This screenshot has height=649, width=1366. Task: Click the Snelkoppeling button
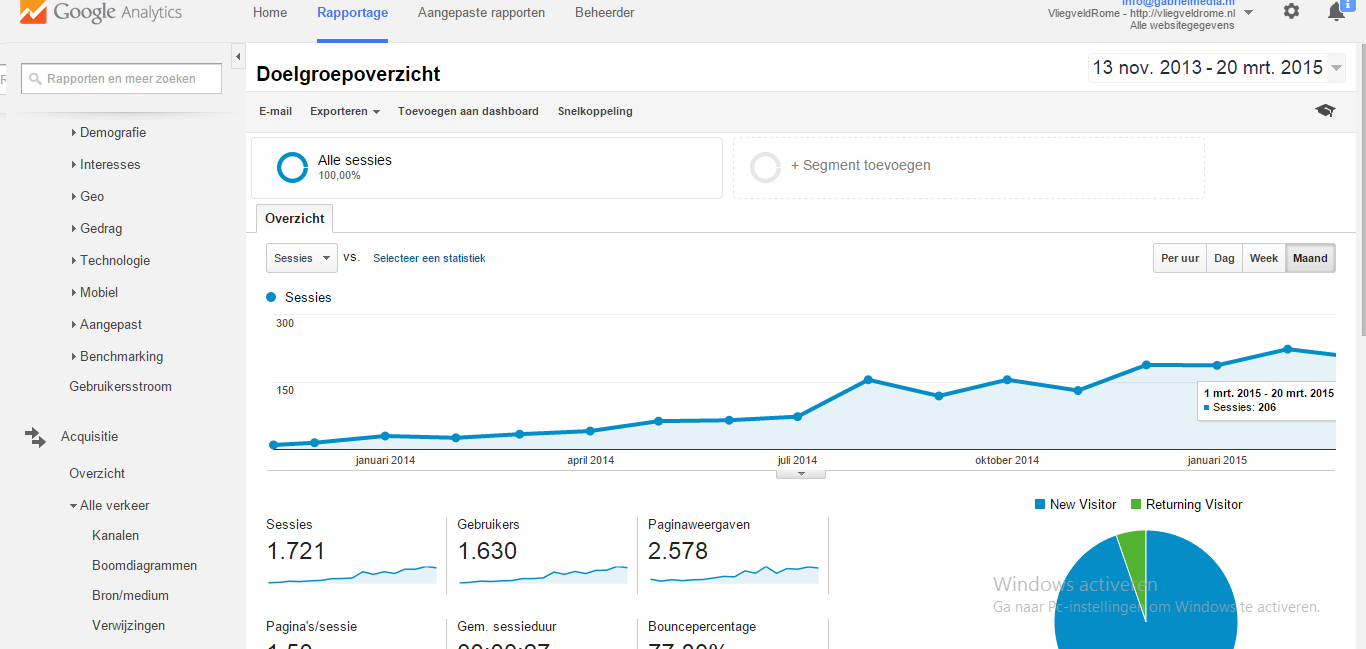[595, 111]
